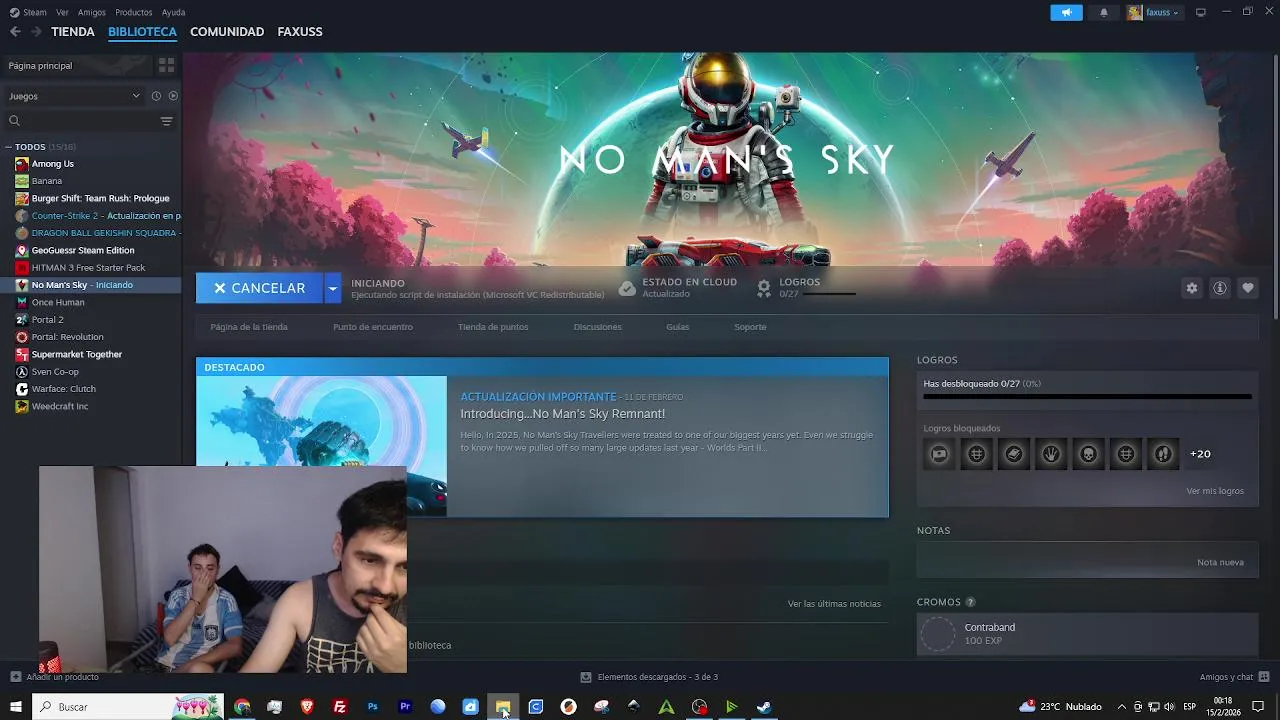1280x720 pixels.
Task: Click vertical scrollbar on right edge
Action: click(1275, 186)
